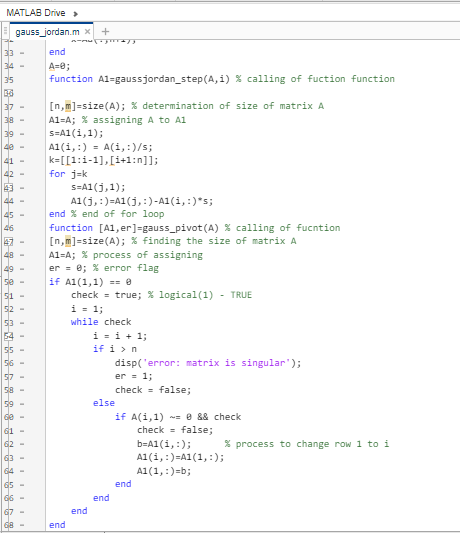Click 'if A(i,1) ~= 0 && check' line
Viewport: 460px width, 533px height.
(x=178, y=417)
